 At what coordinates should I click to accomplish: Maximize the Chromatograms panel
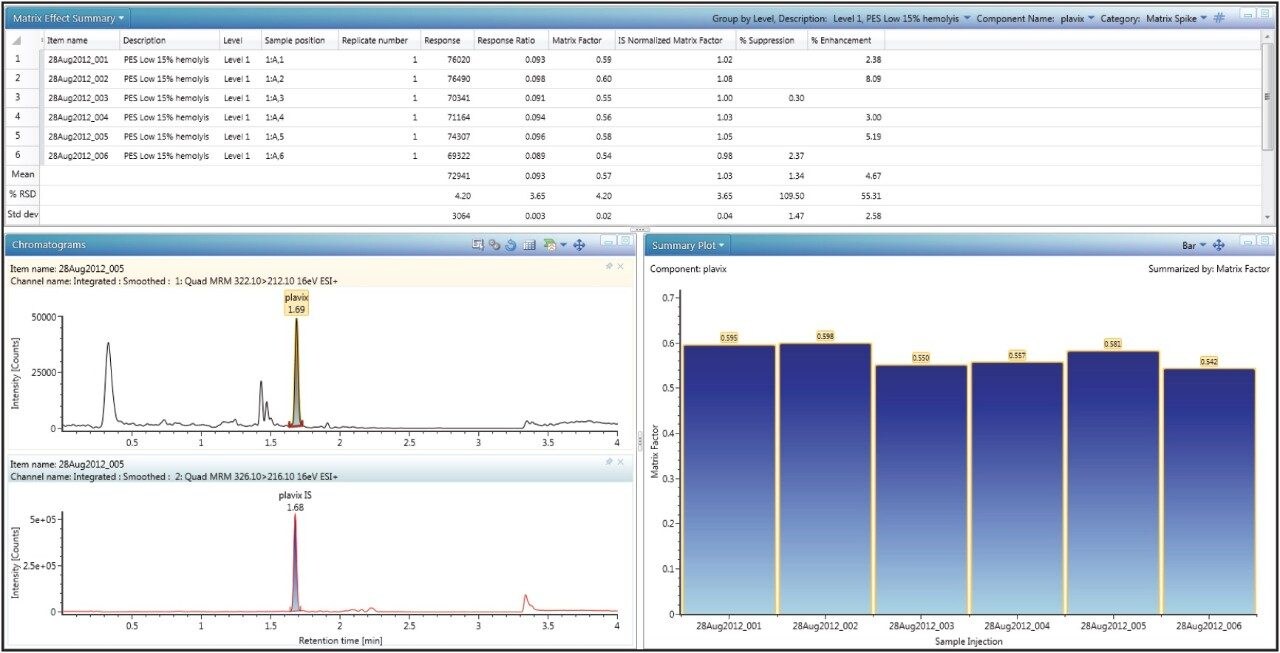coord(624,241)
